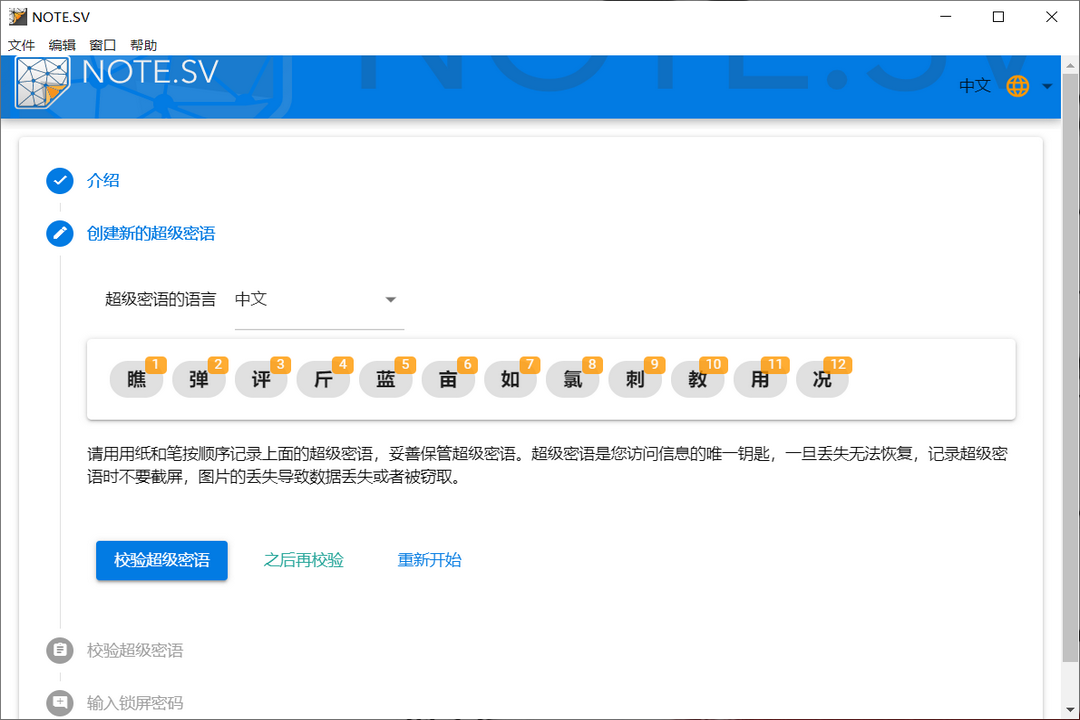This screenshot has height=720, width=1080.
Task: Click the word chip 况 numbered 12
Action: (822, 380)
